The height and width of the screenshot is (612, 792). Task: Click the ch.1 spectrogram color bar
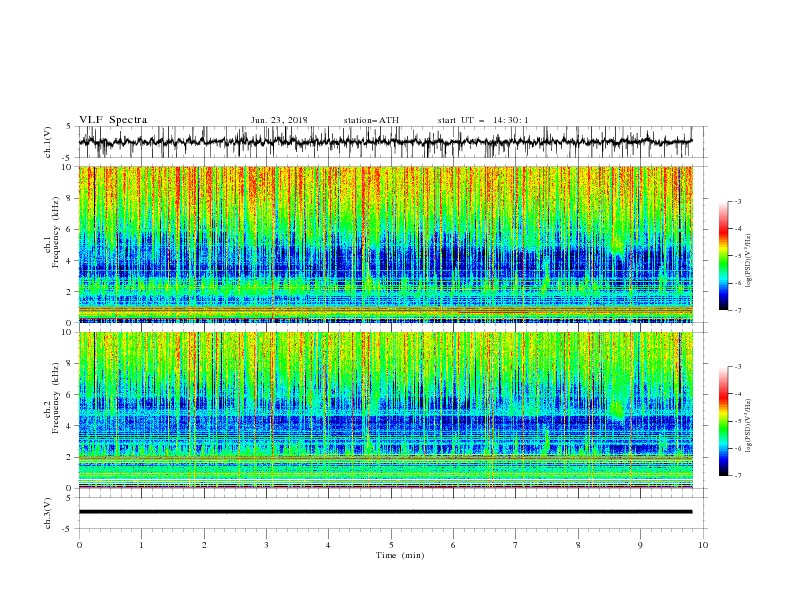723,256
